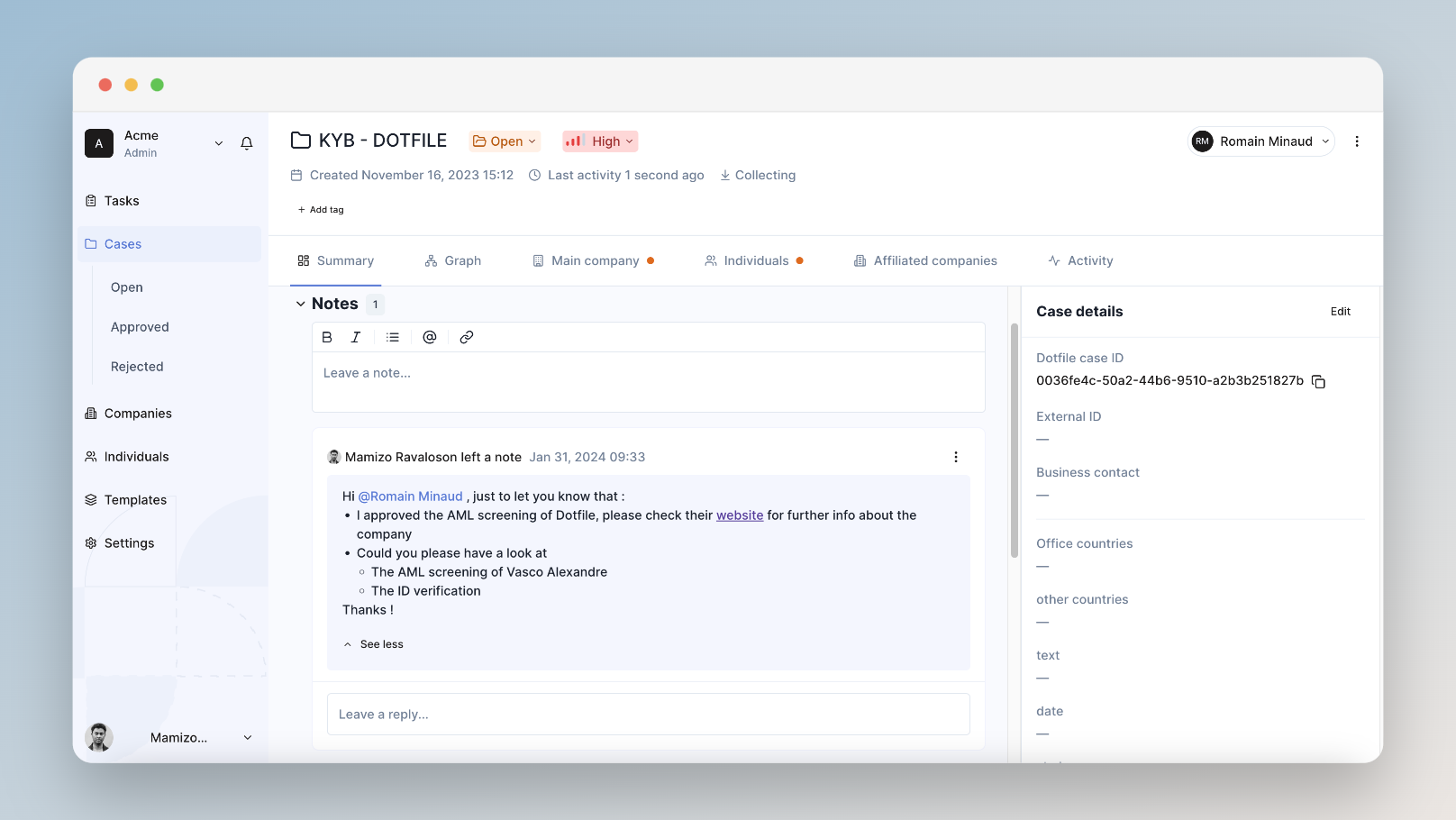Open Templates in the sidebar
This screenshot has width=1456, height=820.
click(x=169, y=500)
